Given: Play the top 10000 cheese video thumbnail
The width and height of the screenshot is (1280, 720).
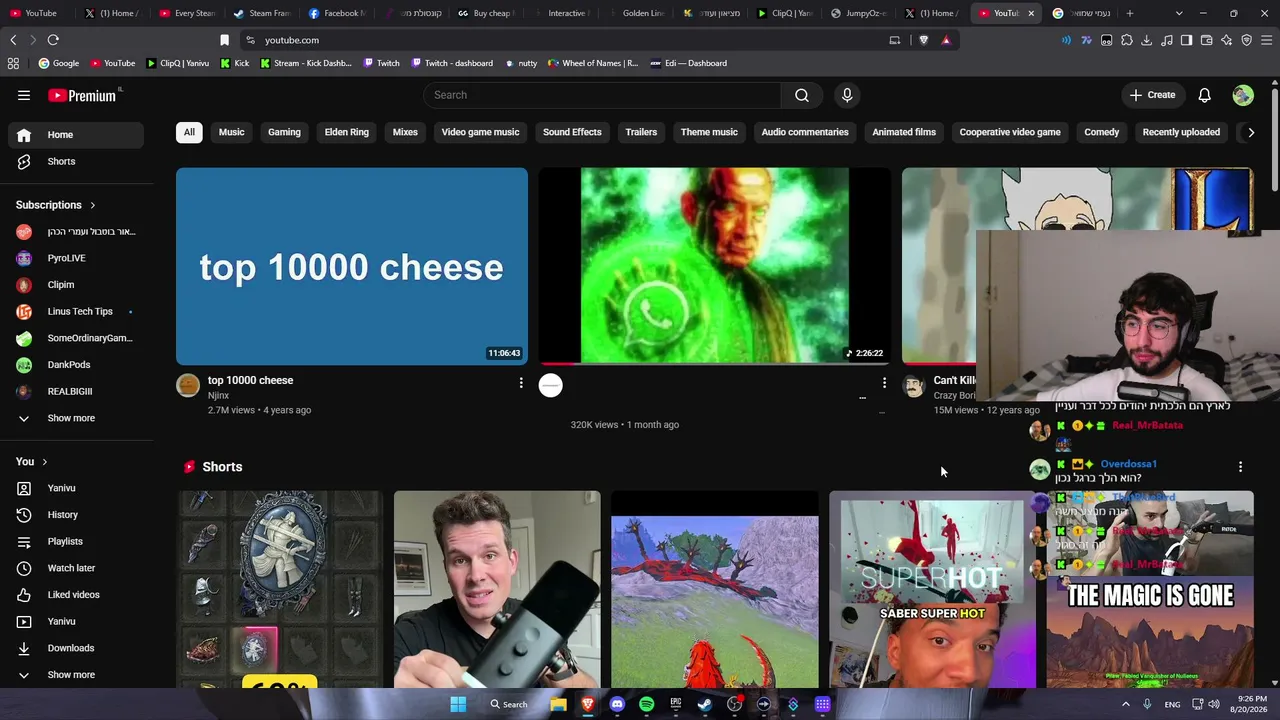Looking at the screenshot, I should click(352, 266).
